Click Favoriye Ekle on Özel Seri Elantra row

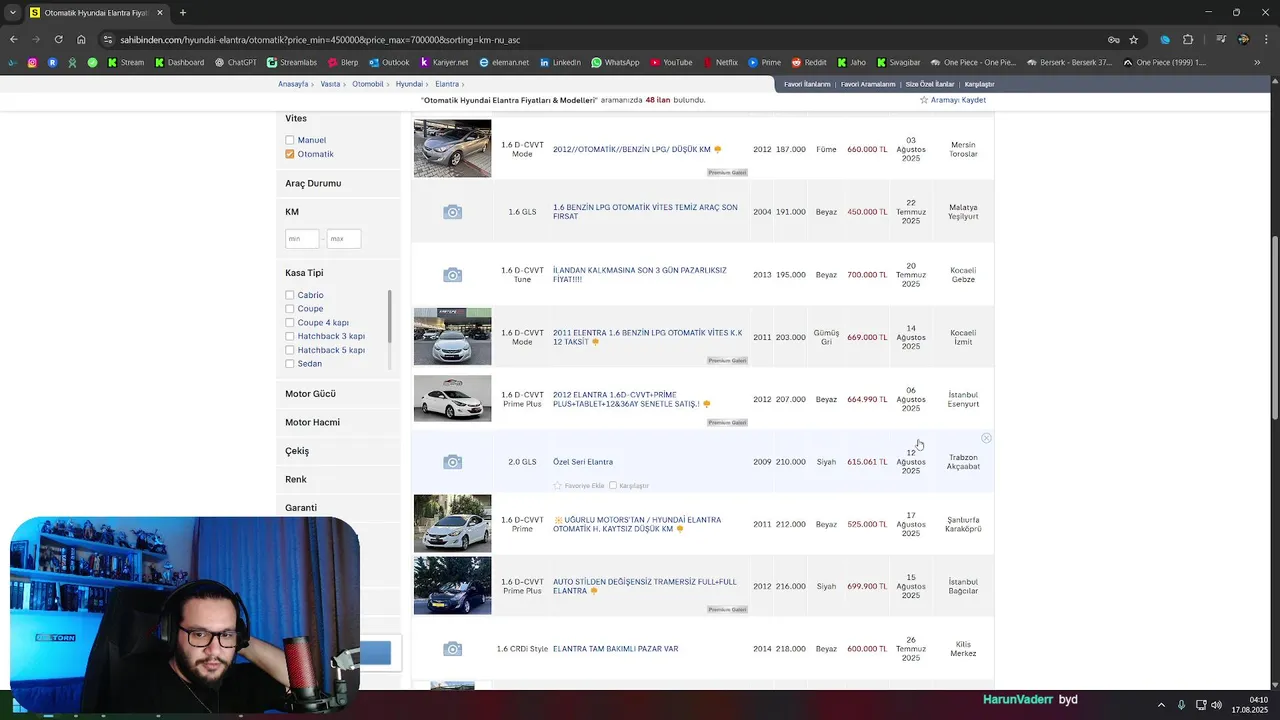coord(584,486)
